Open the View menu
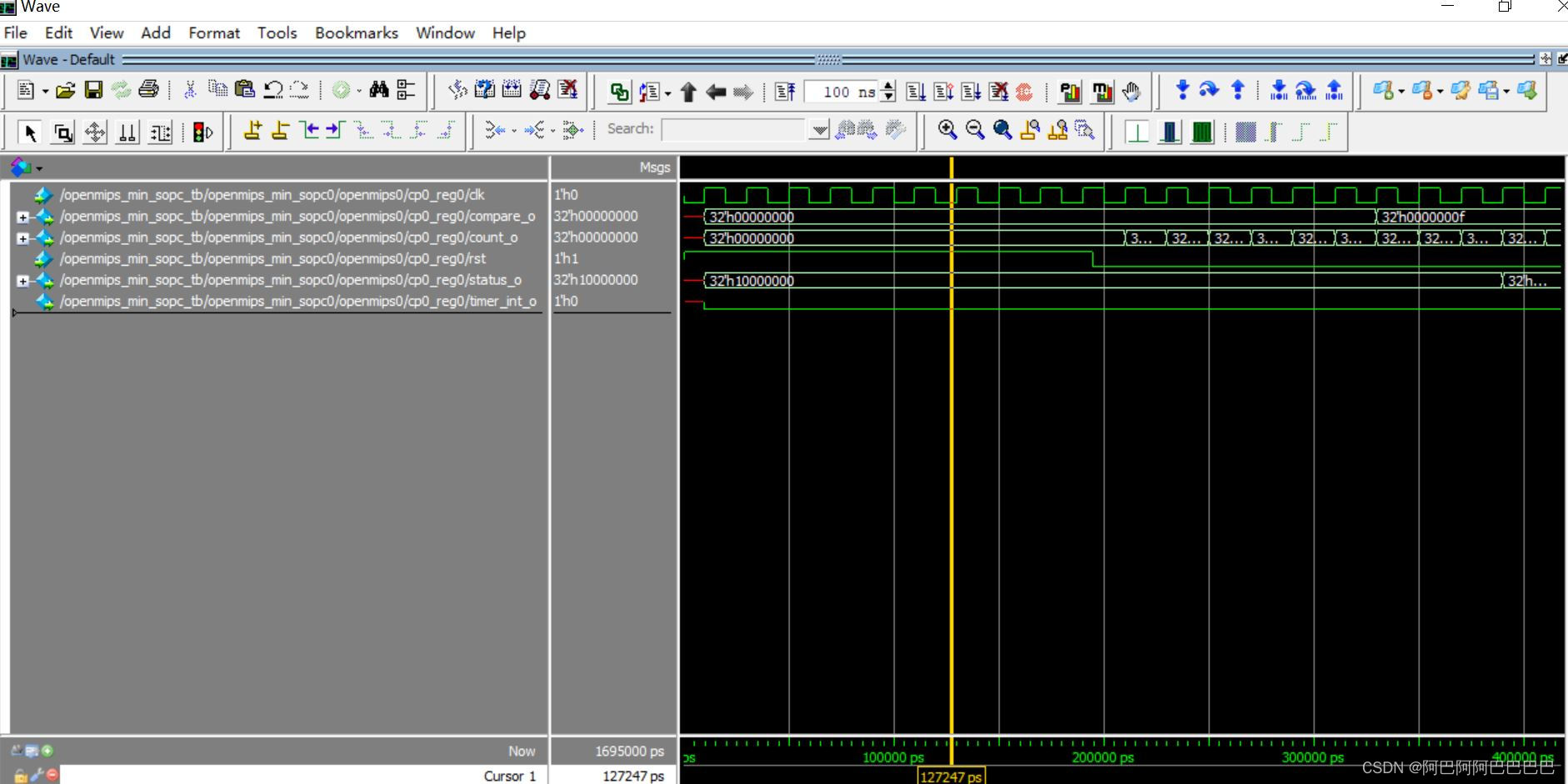 click(107, 32)
